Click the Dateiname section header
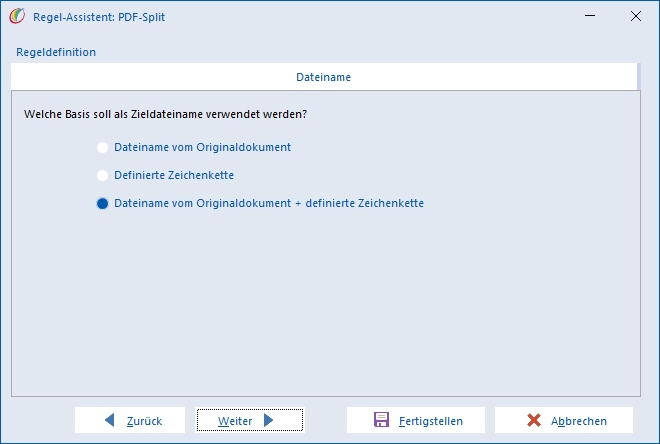 pos(324,77)
